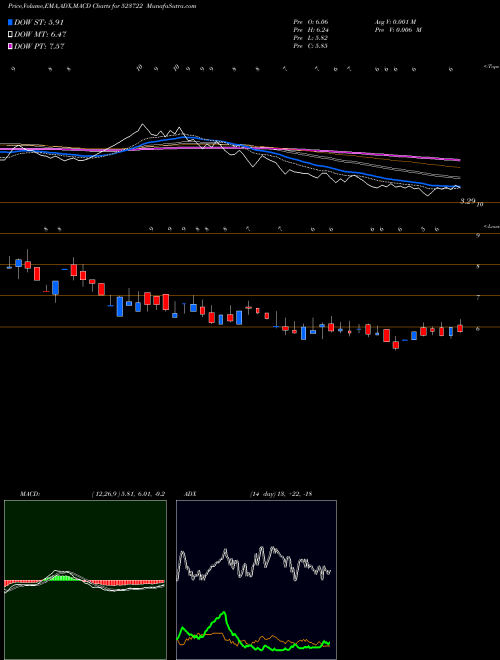This screenshot has height=660, width=500.
Task: Click the magenta DOW PT legend swatch
Action: [10, 47]
